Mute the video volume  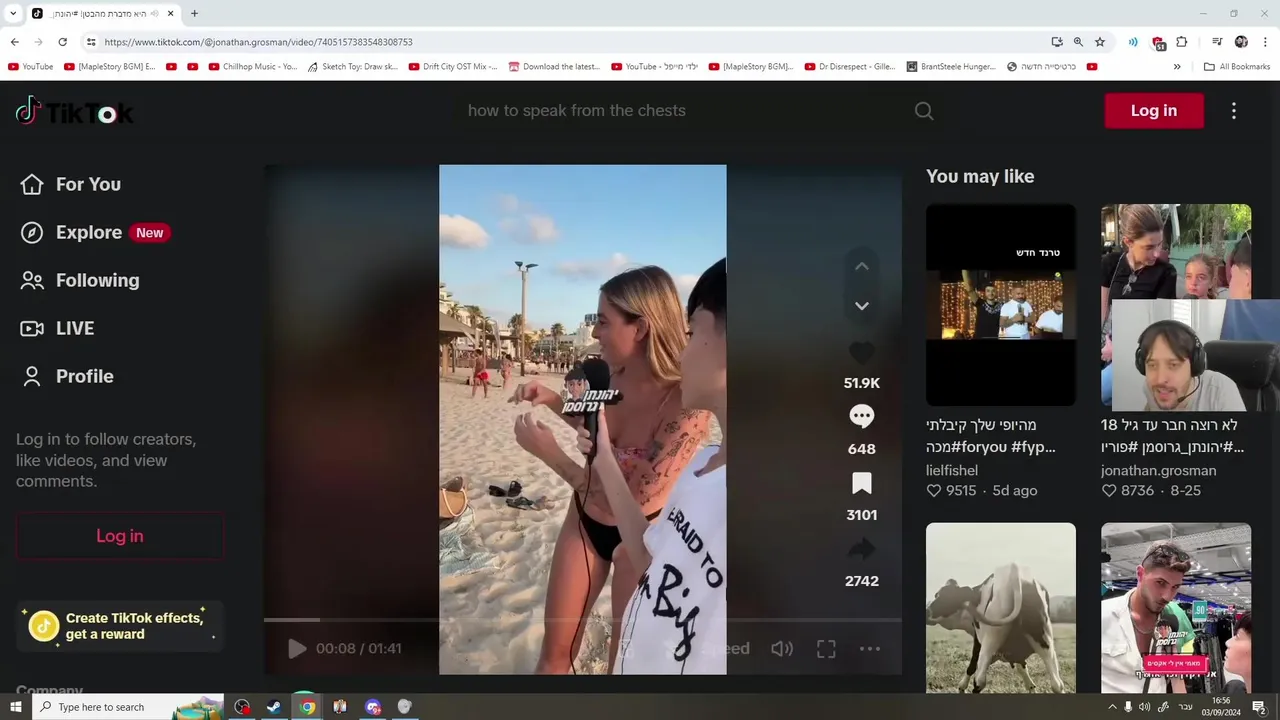[782, 649]
